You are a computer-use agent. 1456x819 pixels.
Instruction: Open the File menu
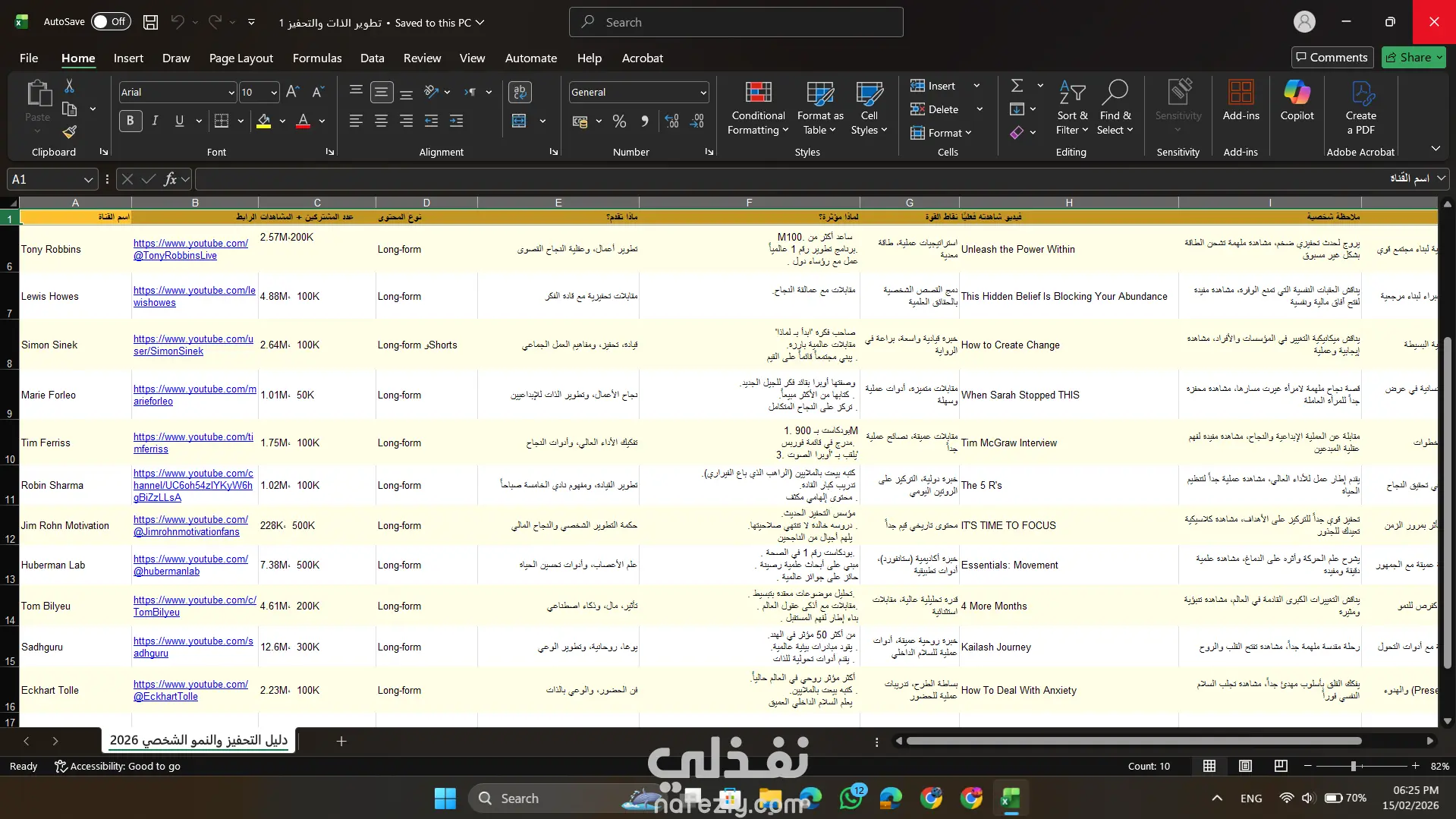tap(29, 58)
